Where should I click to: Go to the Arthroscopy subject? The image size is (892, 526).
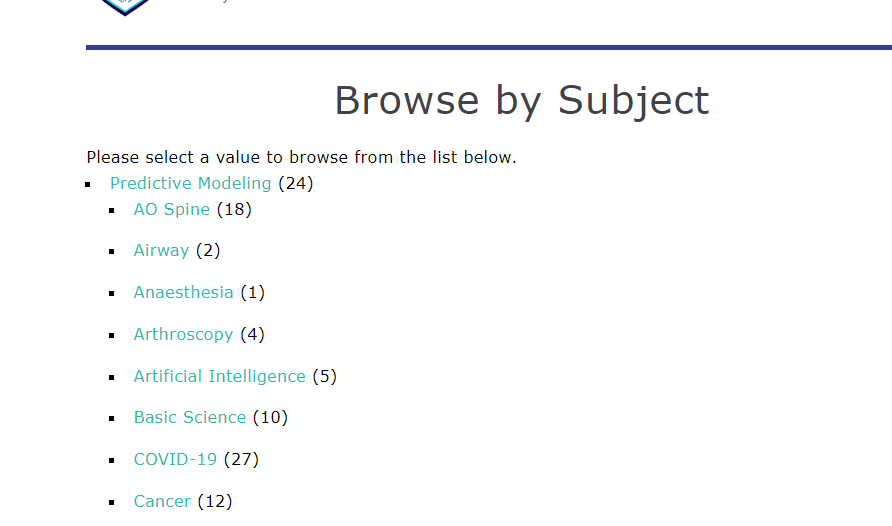(x=183, y=334)
